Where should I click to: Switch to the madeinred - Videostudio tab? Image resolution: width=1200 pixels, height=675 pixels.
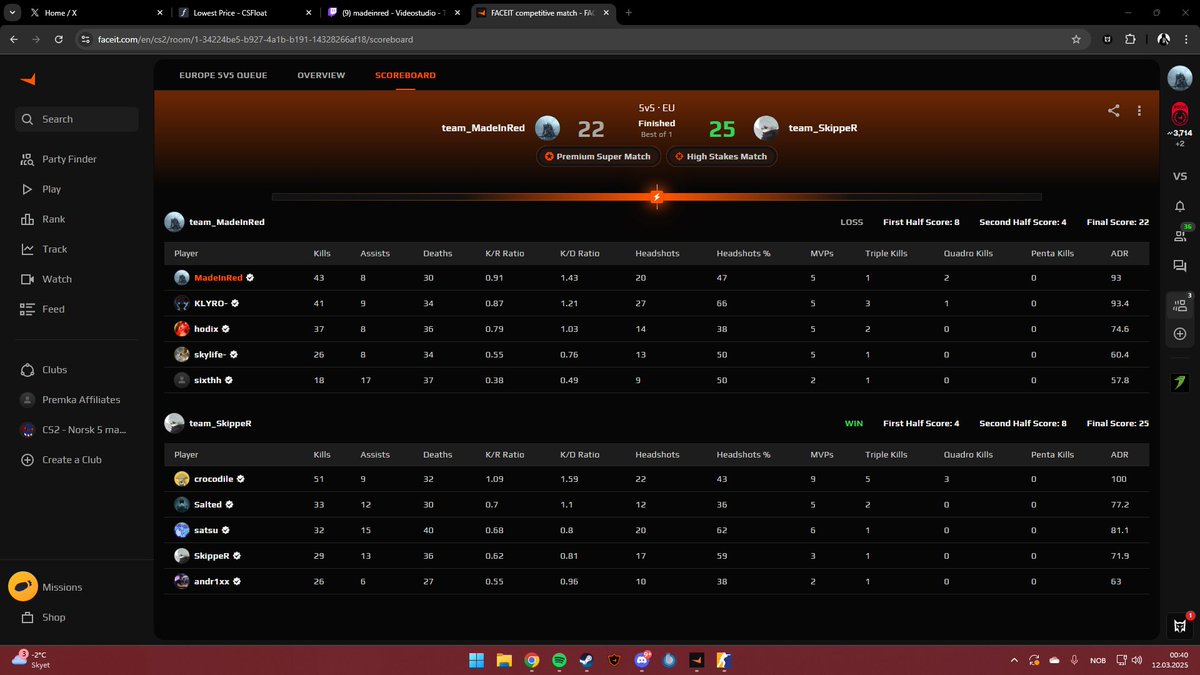(395, 13)
